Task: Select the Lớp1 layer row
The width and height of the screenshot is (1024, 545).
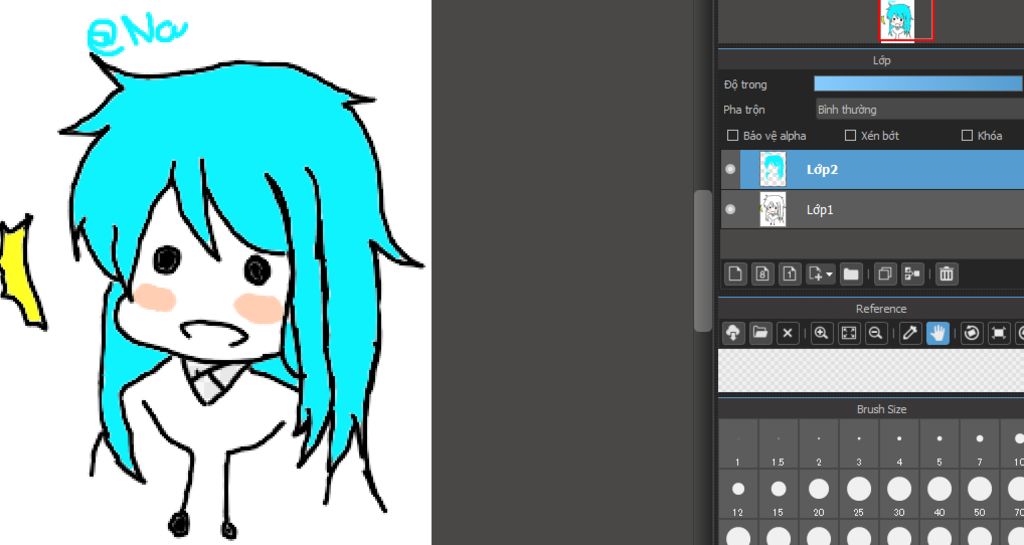Action: [872, 210]
